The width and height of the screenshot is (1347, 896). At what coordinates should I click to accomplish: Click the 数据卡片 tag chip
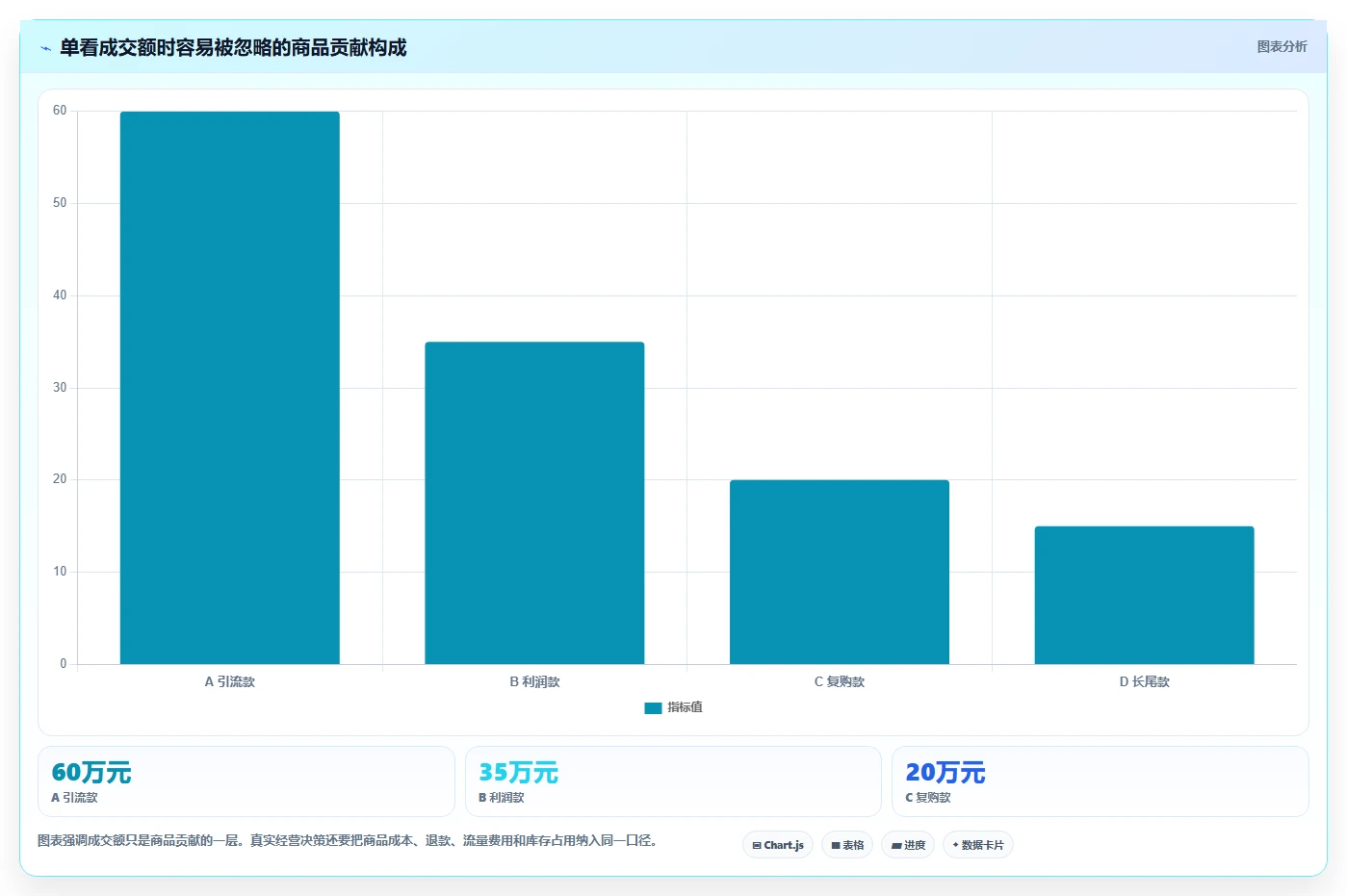click(978, 845)
